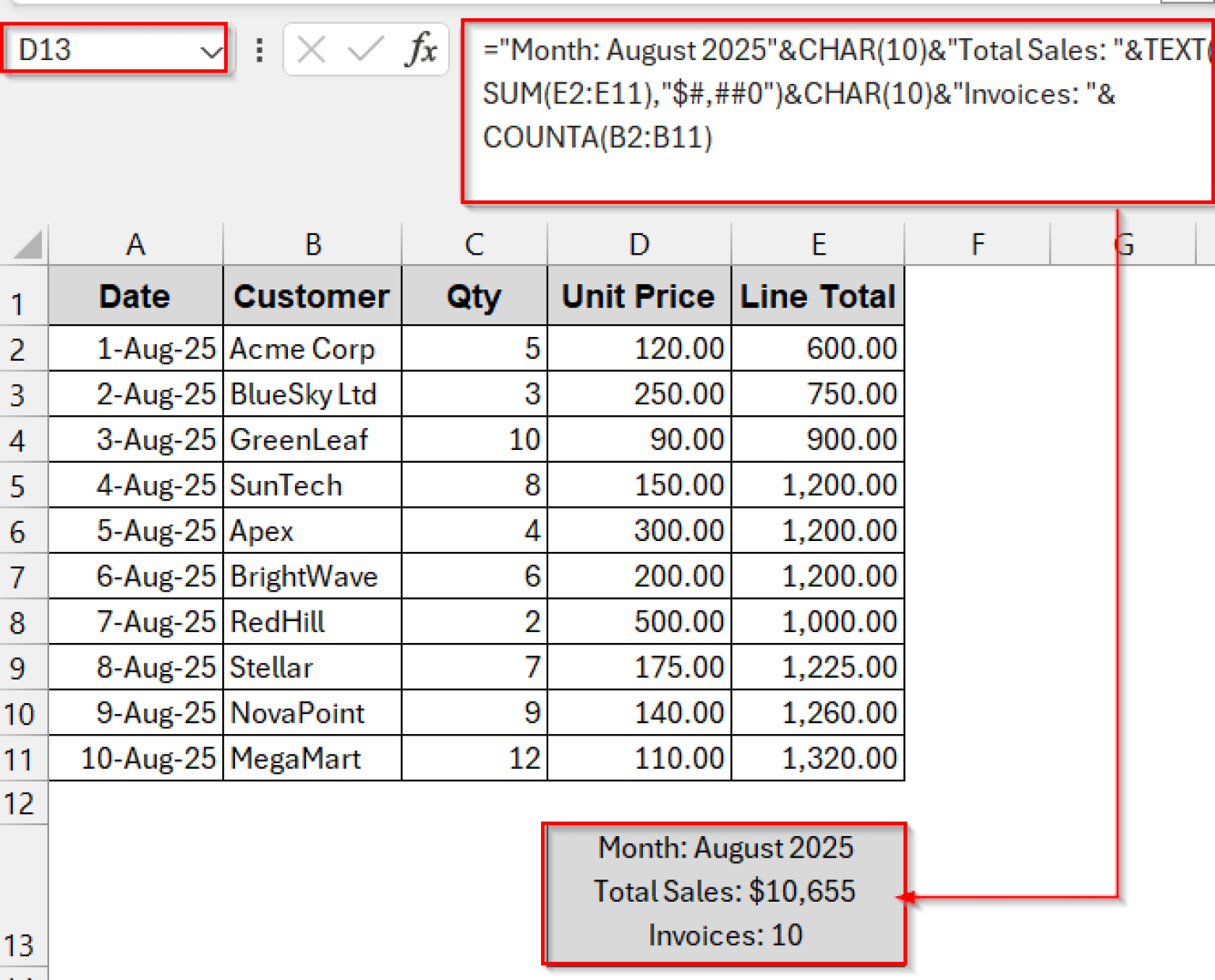
Task: Click the Insert Function fx icon
Action: click(422, 49)
